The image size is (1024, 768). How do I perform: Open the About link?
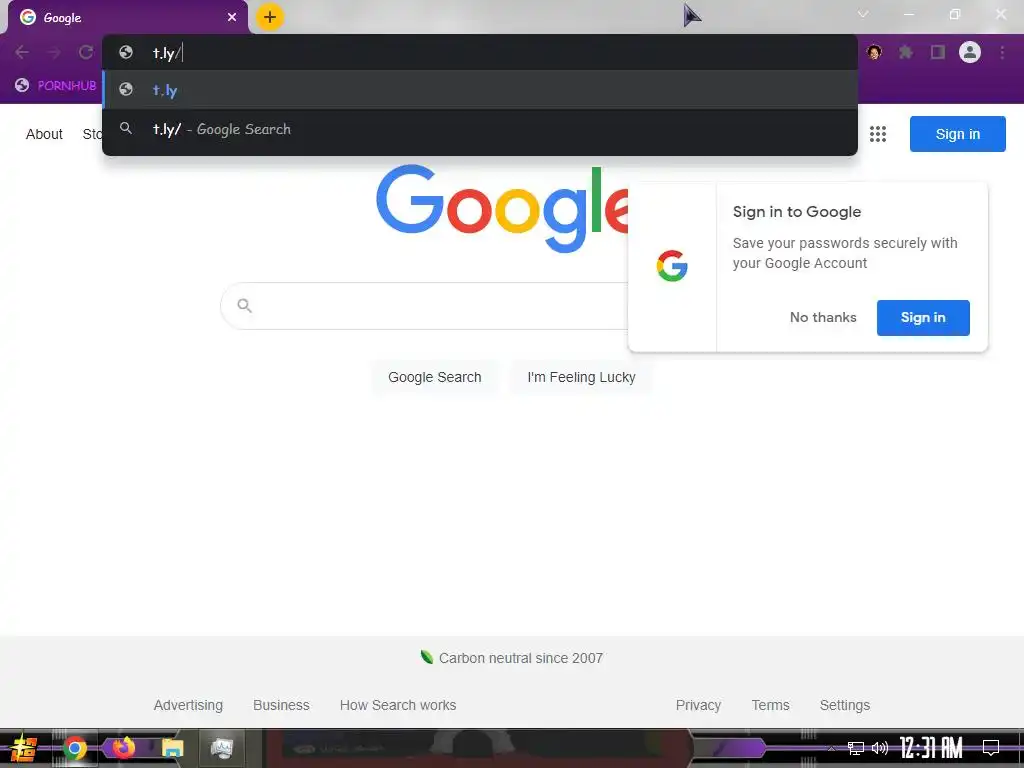pyautogui.click(x=44, y=134)
